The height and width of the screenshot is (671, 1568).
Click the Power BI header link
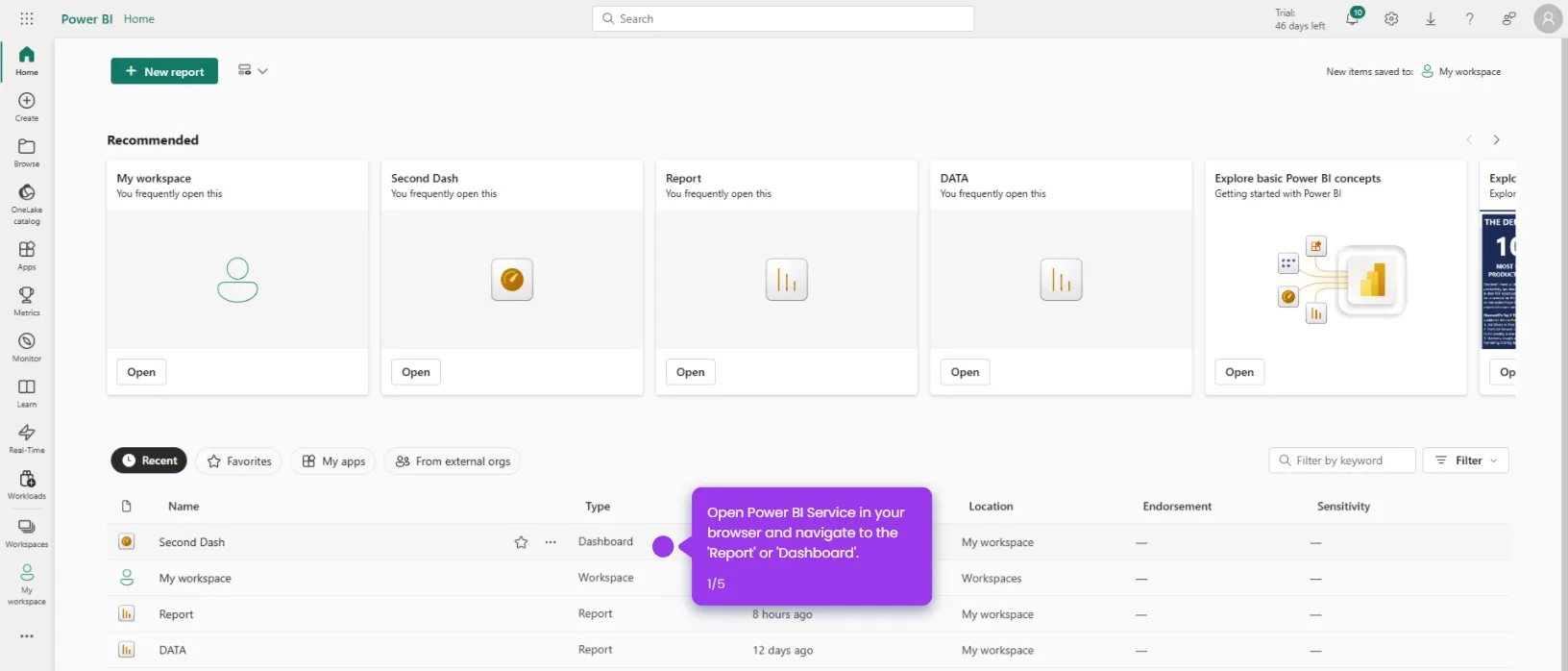click(x=86, y=18)
